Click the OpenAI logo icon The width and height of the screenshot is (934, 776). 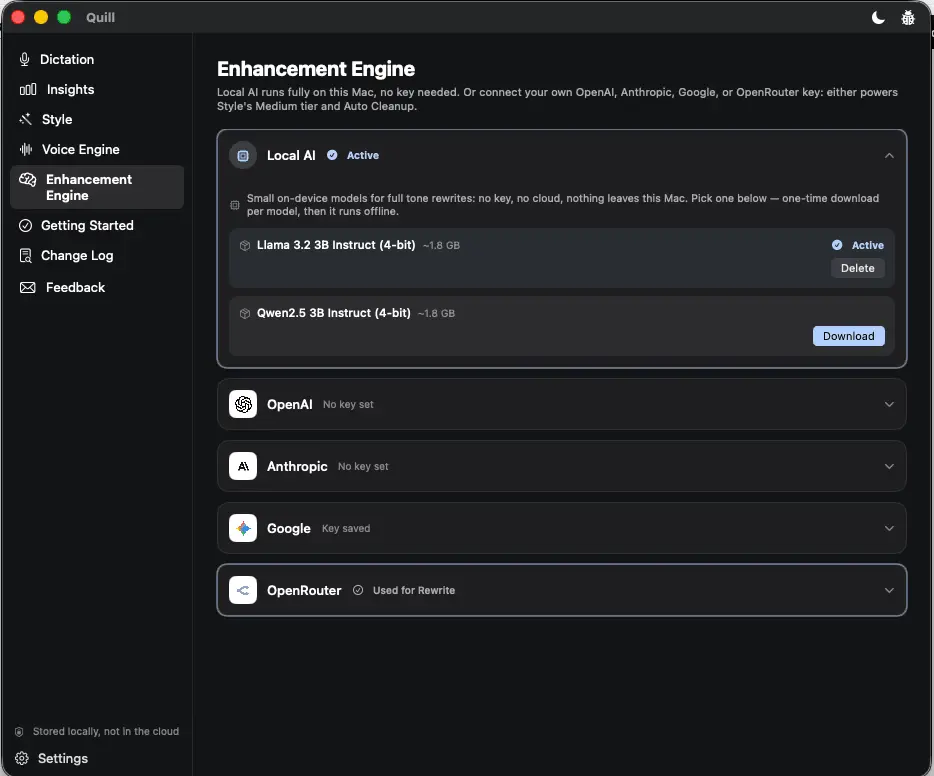point(243,404)
